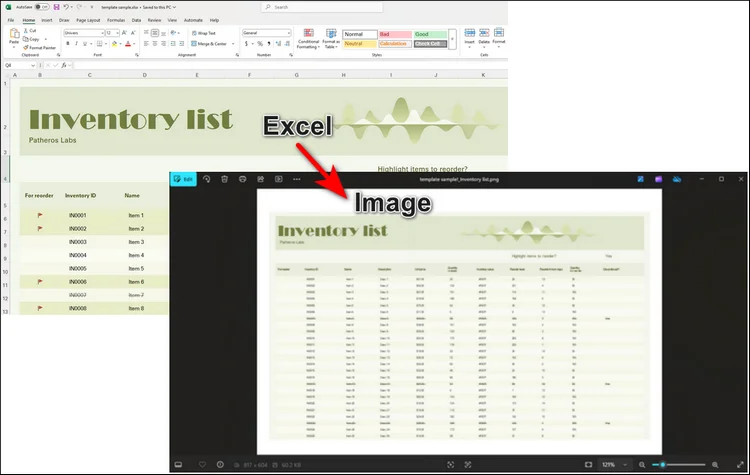Click the Fill Color bucket icon
Screen dimensions: 750x475
pyautogui.click(x=114, y=44)
